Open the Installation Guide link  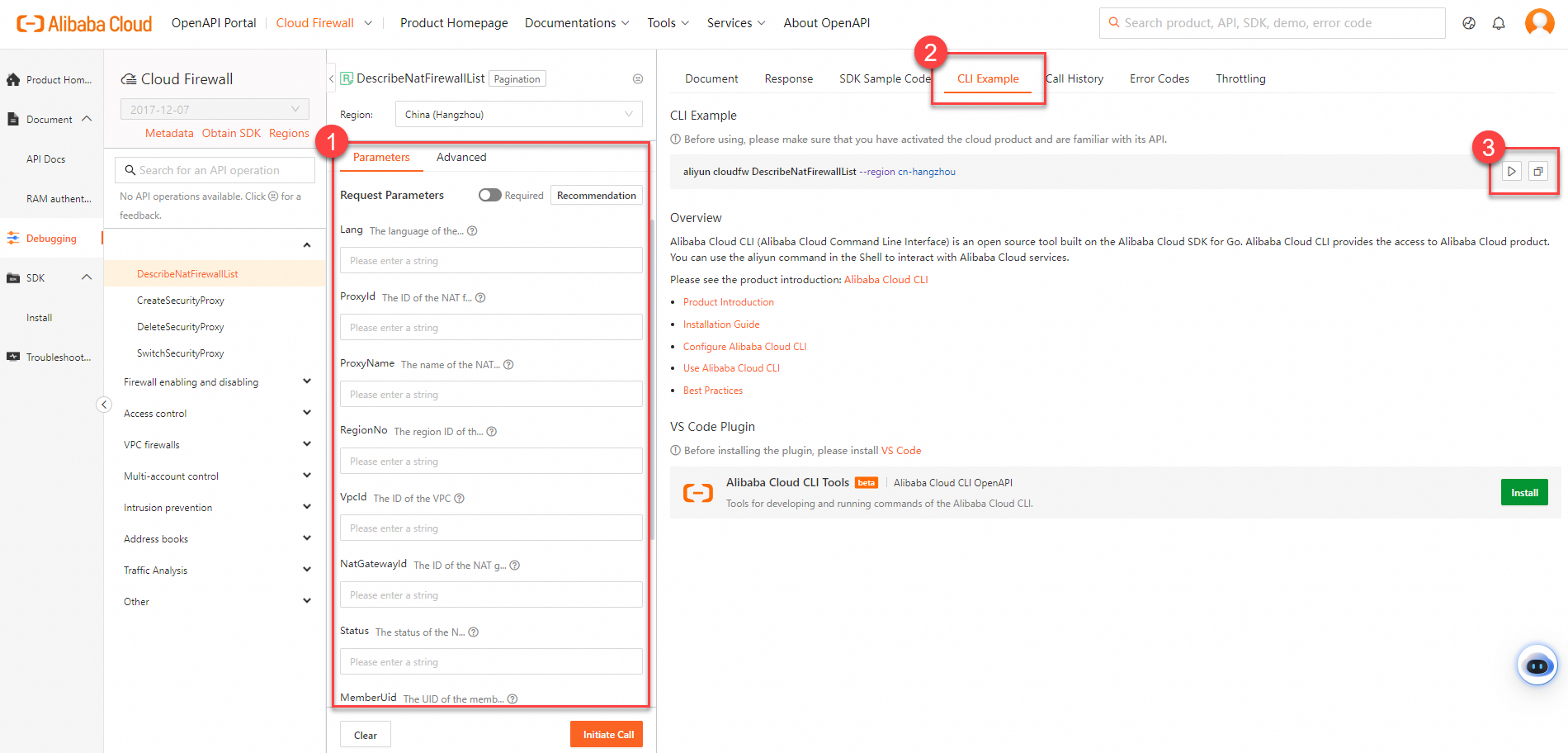(721, 324)
